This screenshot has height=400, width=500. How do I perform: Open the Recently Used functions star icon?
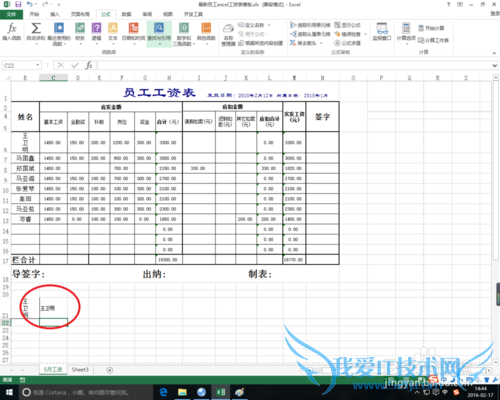(x=59, y=28)
